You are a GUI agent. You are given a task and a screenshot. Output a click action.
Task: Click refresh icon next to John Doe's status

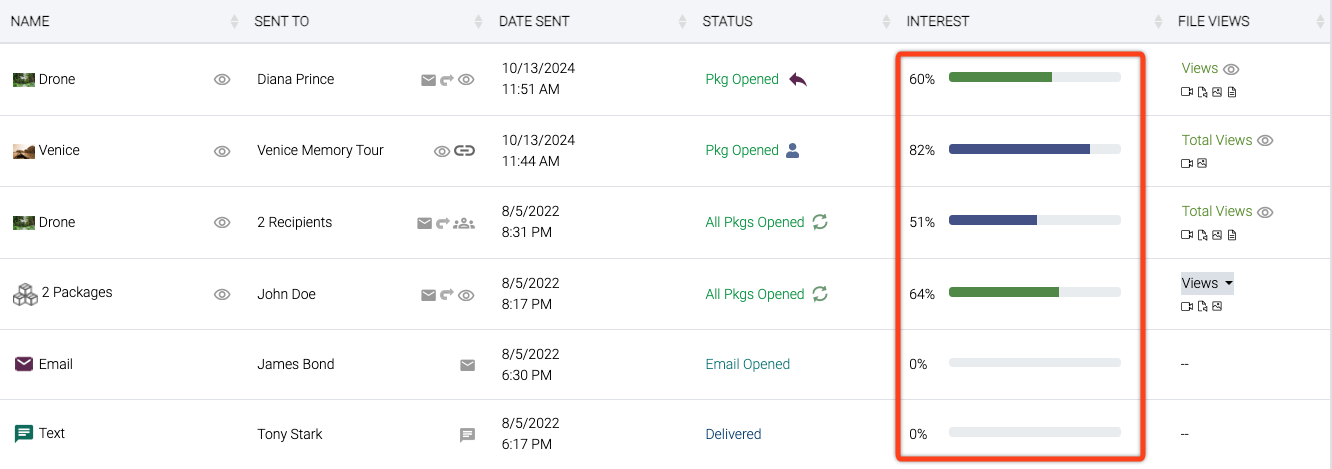click(820, 293)
